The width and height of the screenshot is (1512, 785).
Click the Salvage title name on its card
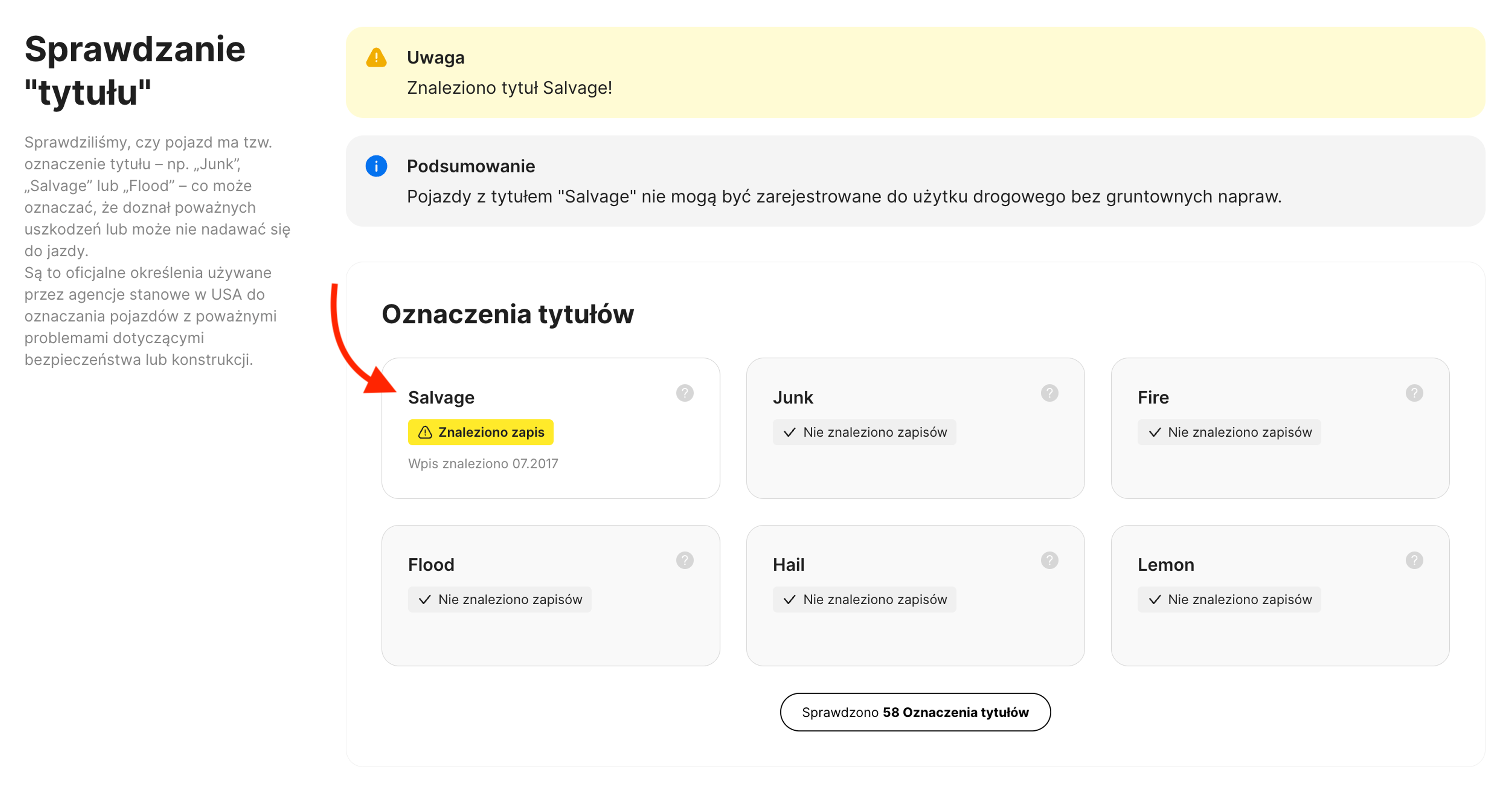[441, 397]
